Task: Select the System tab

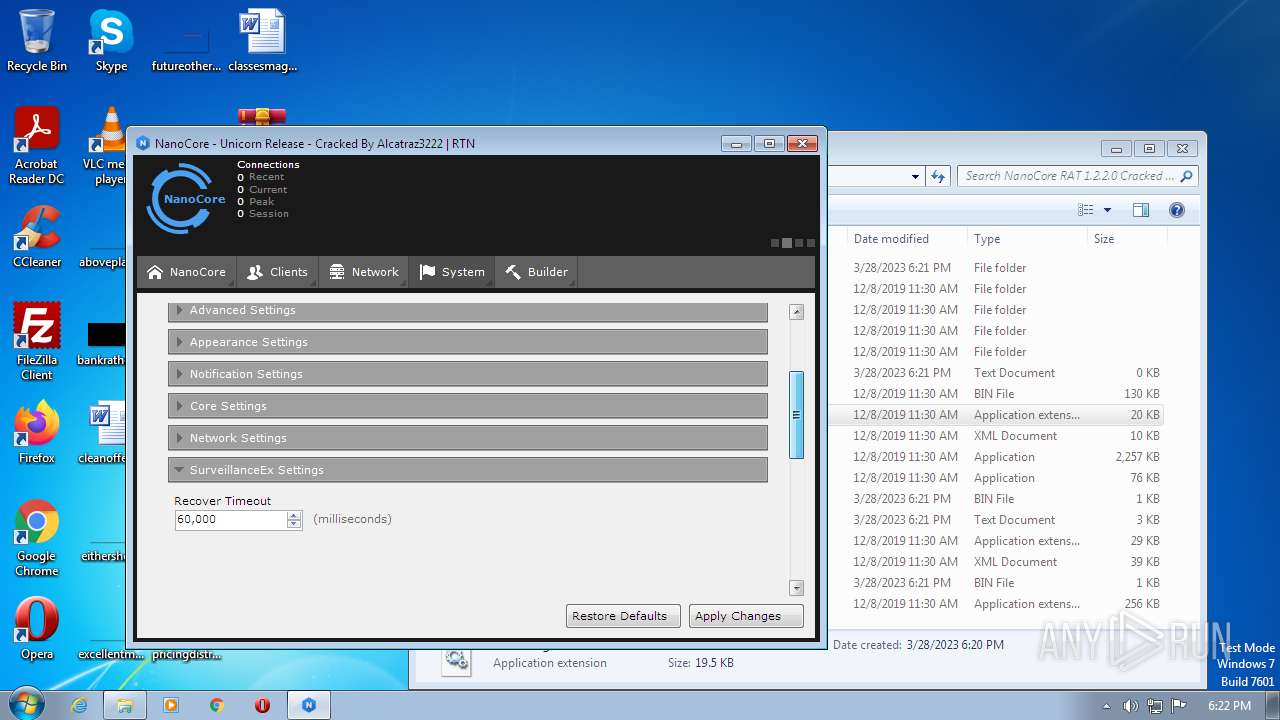Action: pos(453,272)
